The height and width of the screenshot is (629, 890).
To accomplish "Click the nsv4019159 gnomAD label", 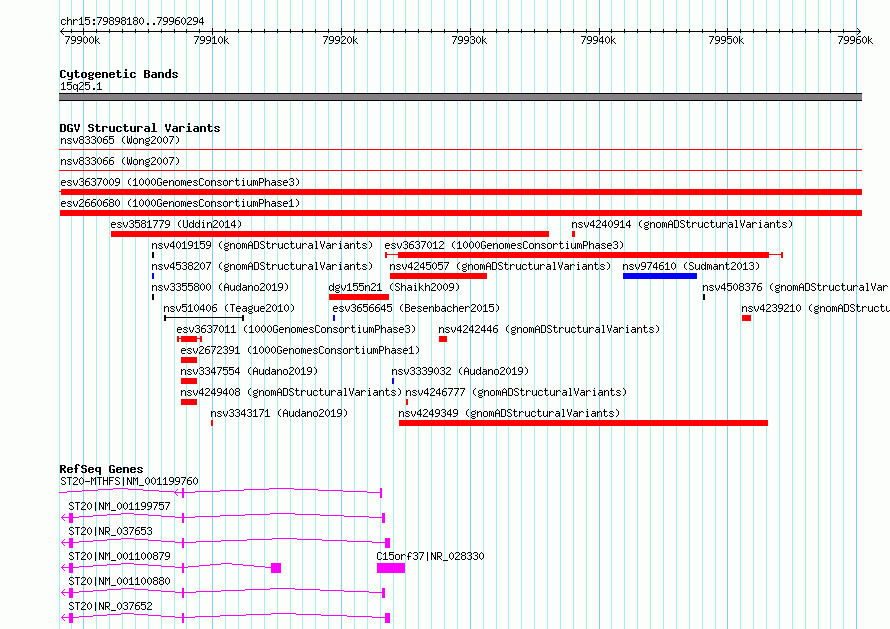I will [262, 245].
